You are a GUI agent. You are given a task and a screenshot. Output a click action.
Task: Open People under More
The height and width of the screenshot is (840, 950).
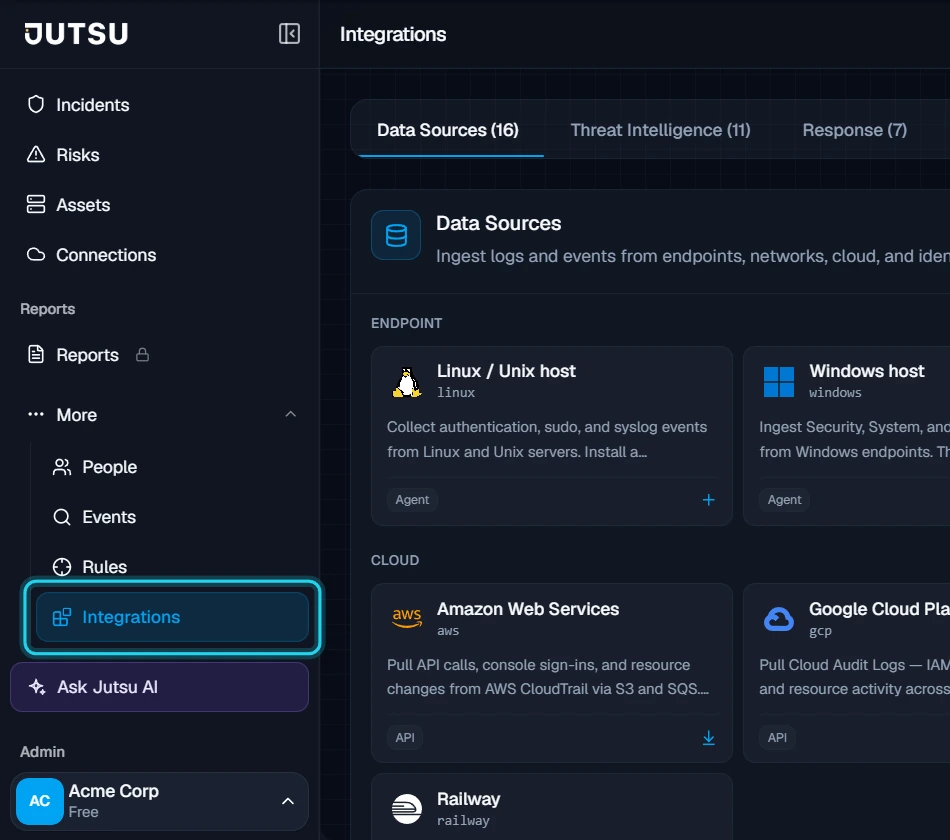(x=173, y=467)
